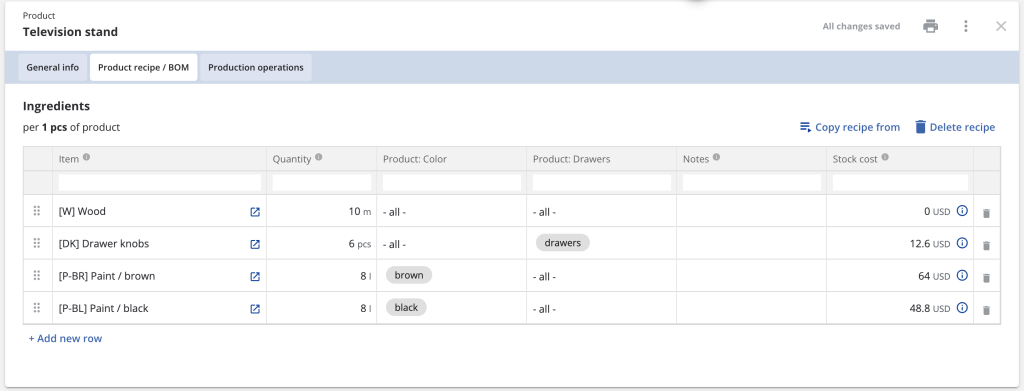Open the Production operations tab

click(x=256, y=67)
